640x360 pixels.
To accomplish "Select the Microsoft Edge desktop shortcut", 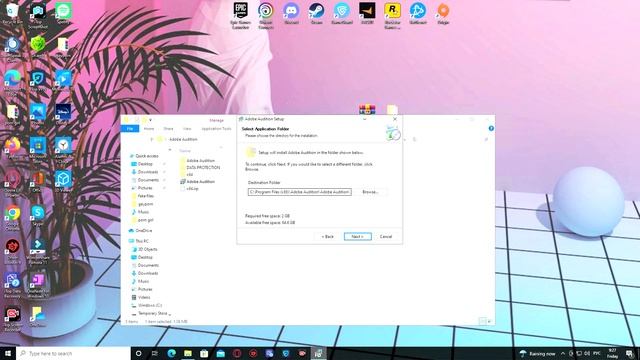I will pyautogui.click(x=12, y=83).
